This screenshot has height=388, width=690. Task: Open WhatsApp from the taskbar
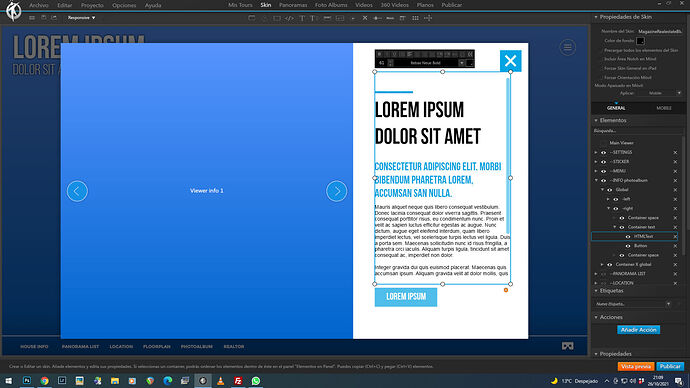(256, 381)
